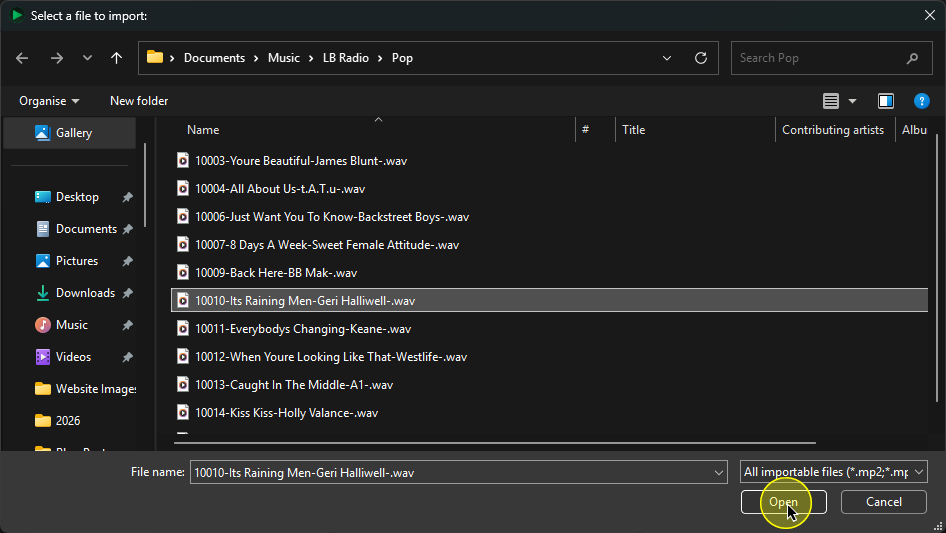Click the Back navigation arrow
This screenshot has height=533, width=946.
click(22, 58)
